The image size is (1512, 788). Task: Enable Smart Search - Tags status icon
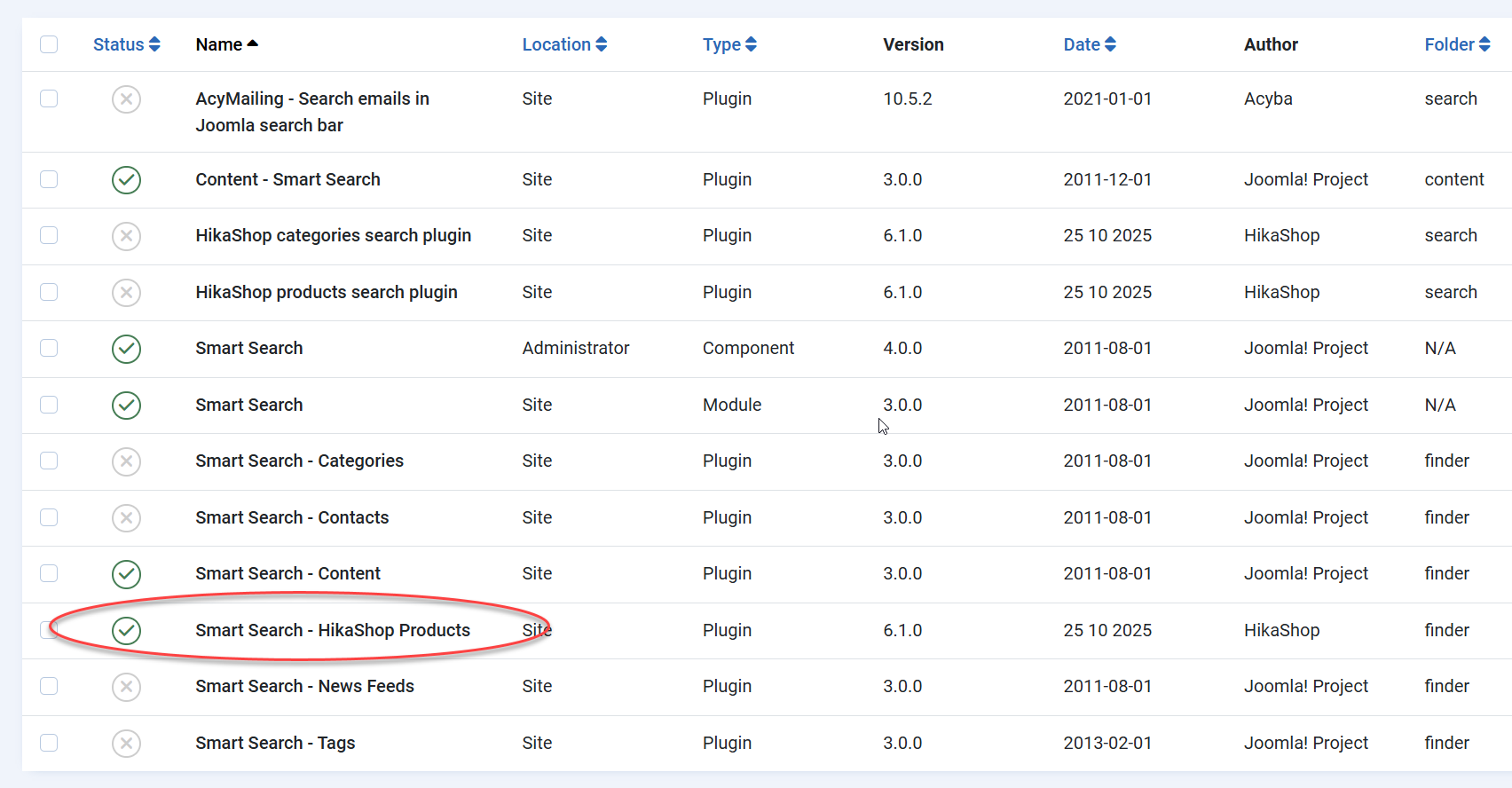coord(126,744)
